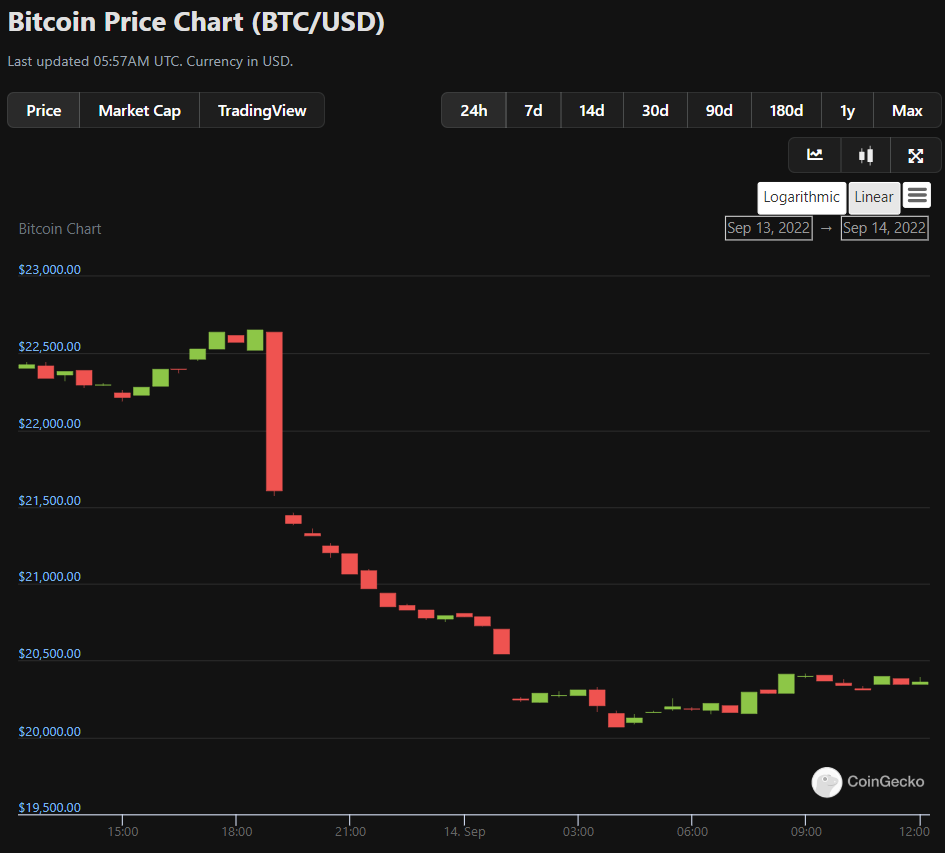The width and height of the screenshot is (945, 853).
Task: Click the Bitcoin Chart title text
Action: [x=60, y=229]
